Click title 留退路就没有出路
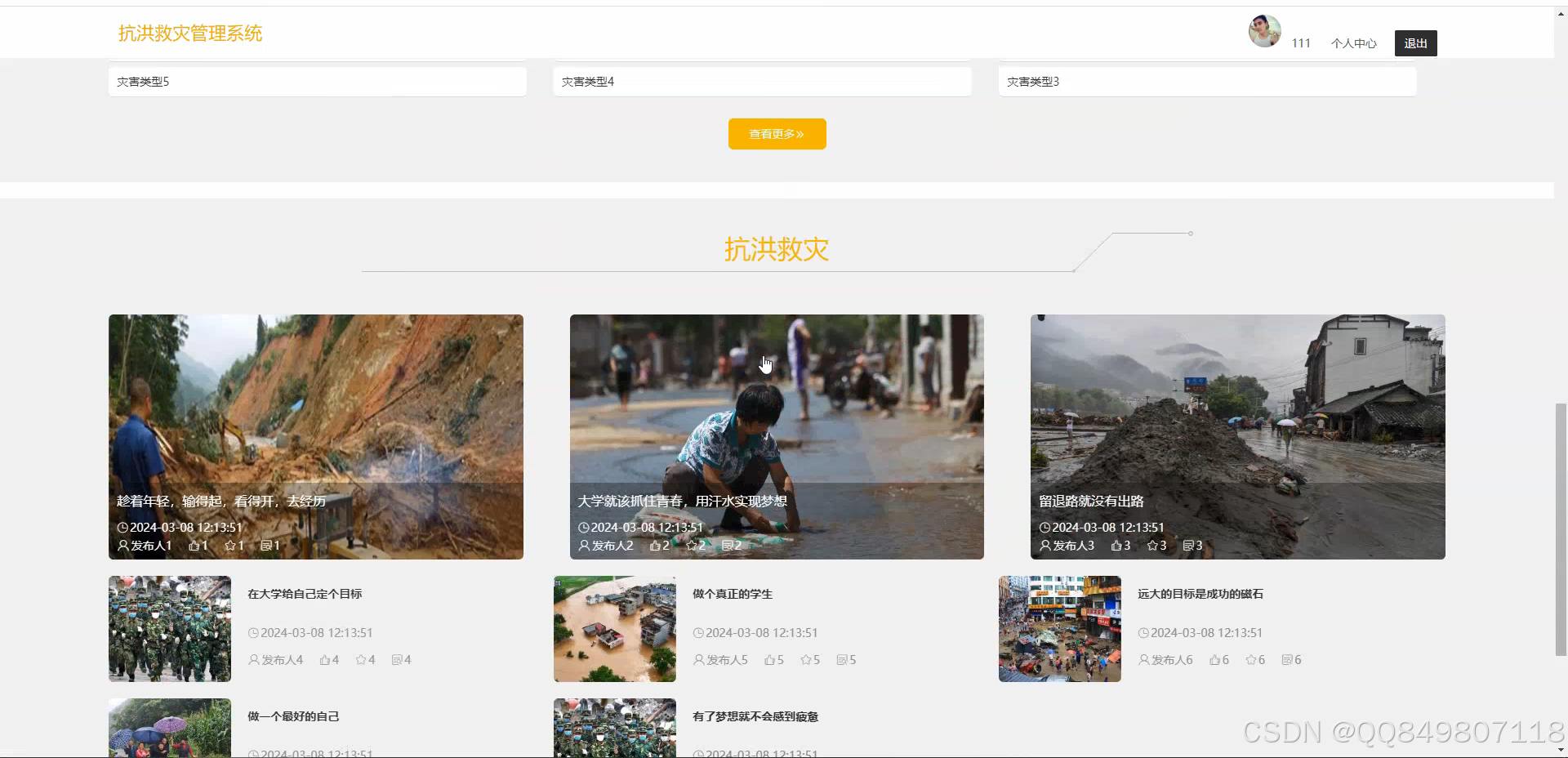Screen dimensions: 1568x758 pyautogui.click(x=1091, y=501)
